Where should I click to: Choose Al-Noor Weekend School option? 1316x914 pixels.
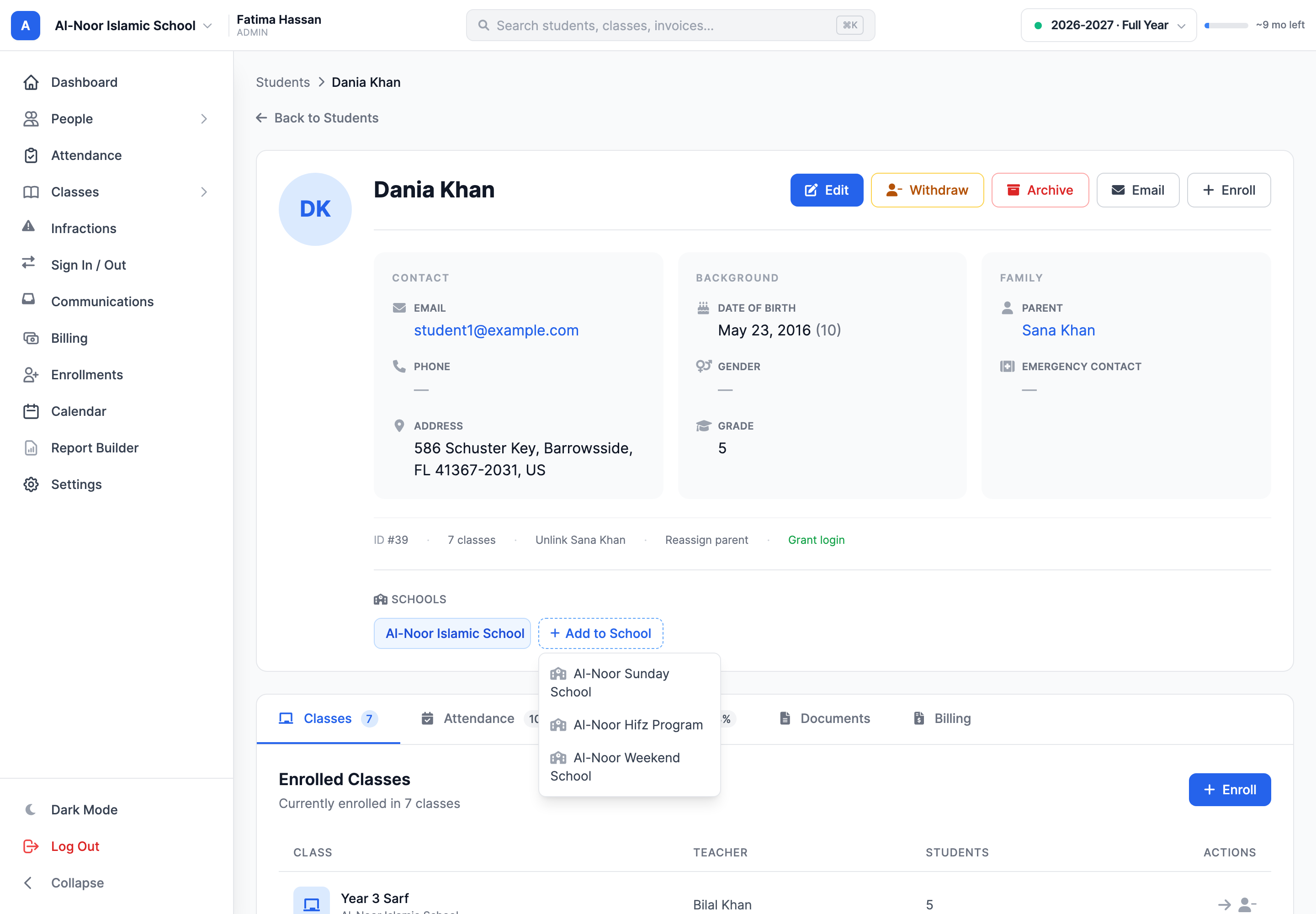(x=629, y=767)
